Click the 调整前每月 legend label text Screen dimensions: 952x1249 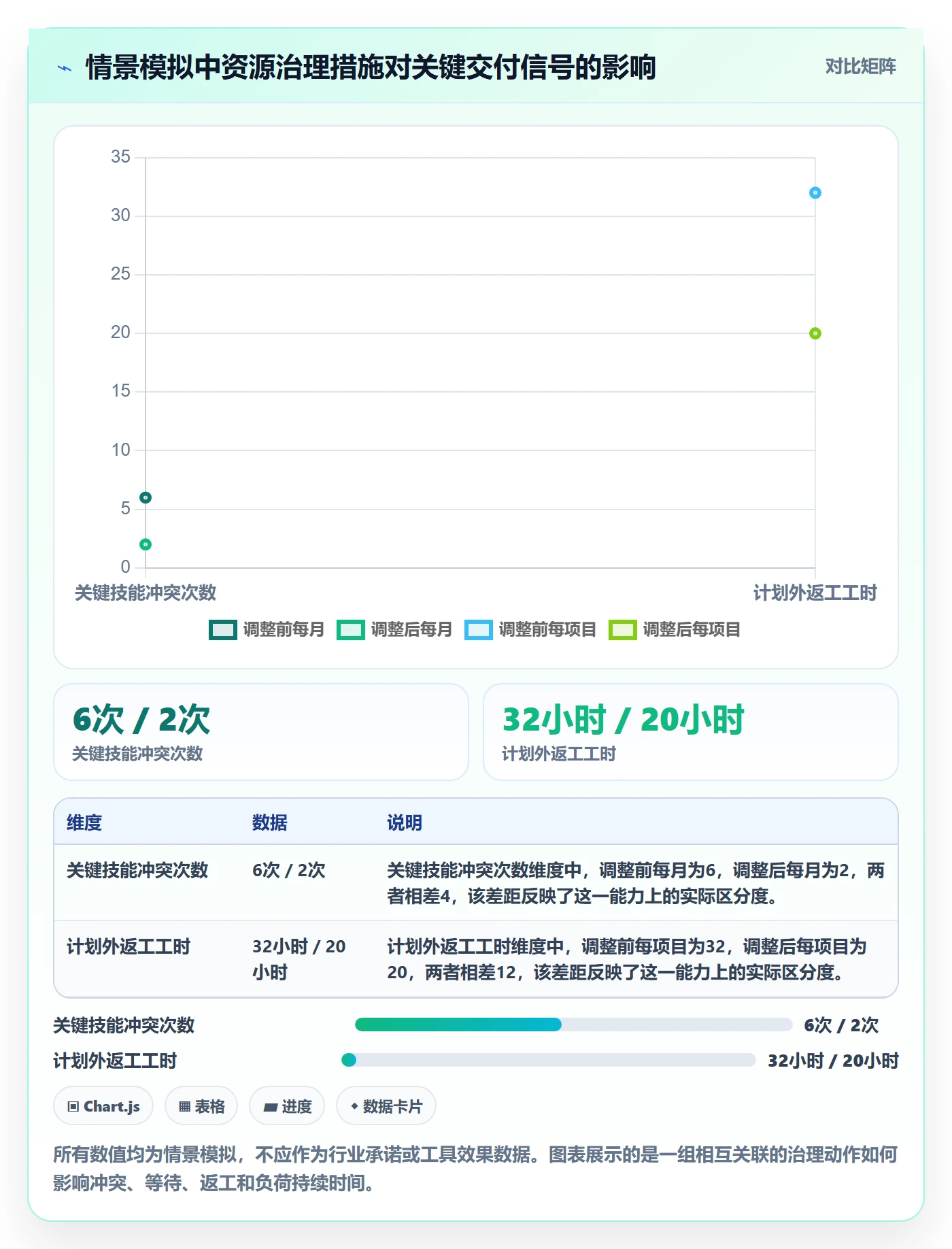pyautogui.click(x=284, y=630)
